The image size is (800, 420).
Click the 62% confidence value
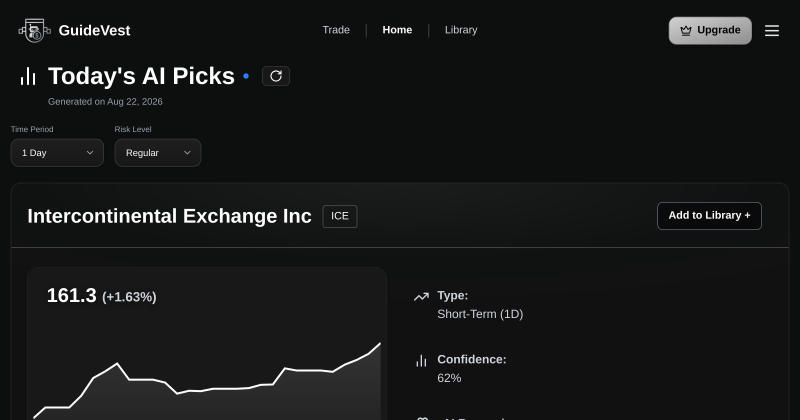click(x=449, y=378)
